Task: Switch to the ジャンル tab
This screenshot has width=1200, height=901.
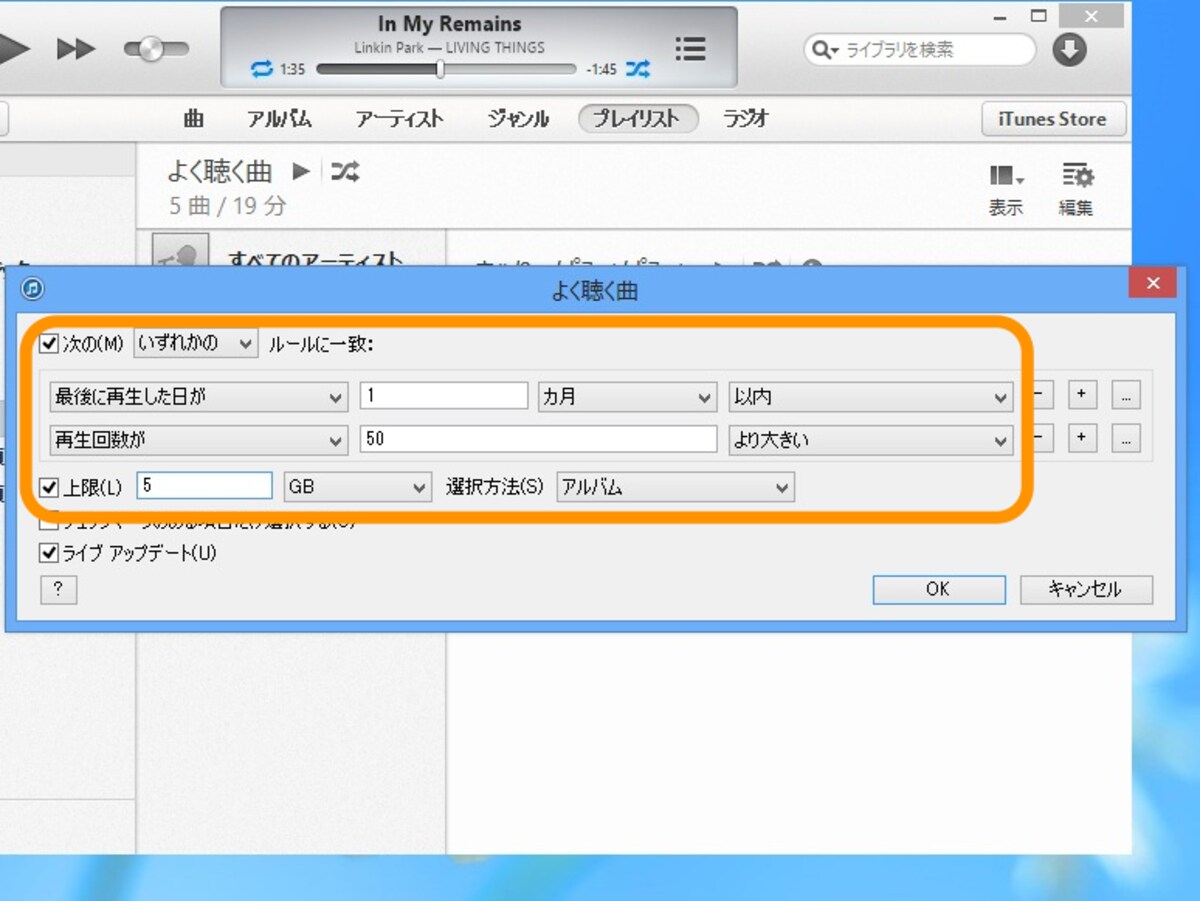Action: point(518,119)
